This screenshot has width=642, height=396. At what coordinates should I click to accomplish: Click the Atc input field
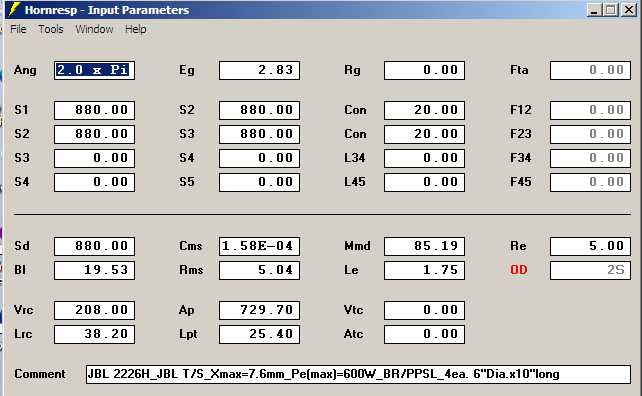[424, 334]
